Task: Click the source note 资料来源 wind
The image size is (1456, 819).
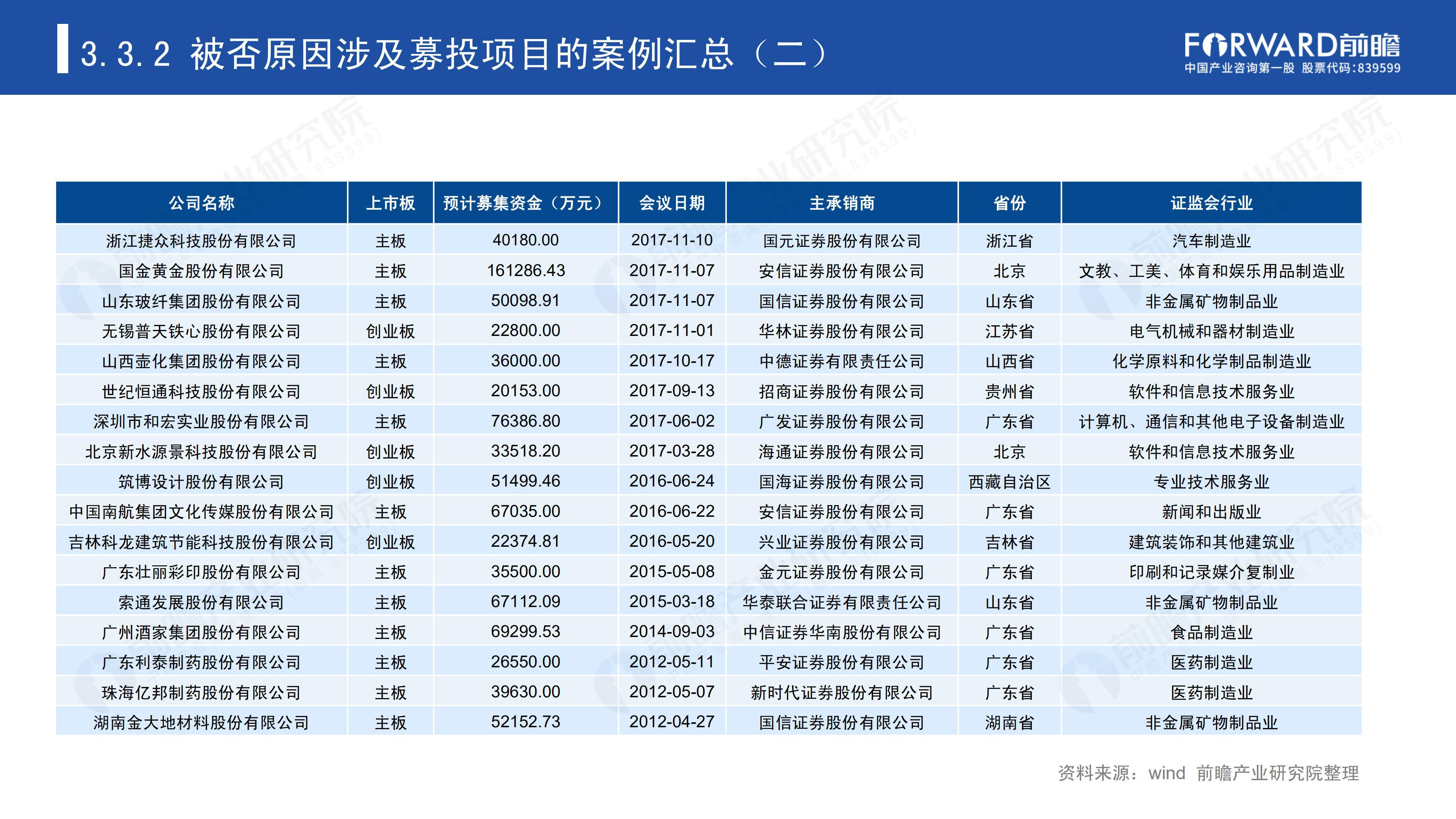Action: (x=1208, y=773)
